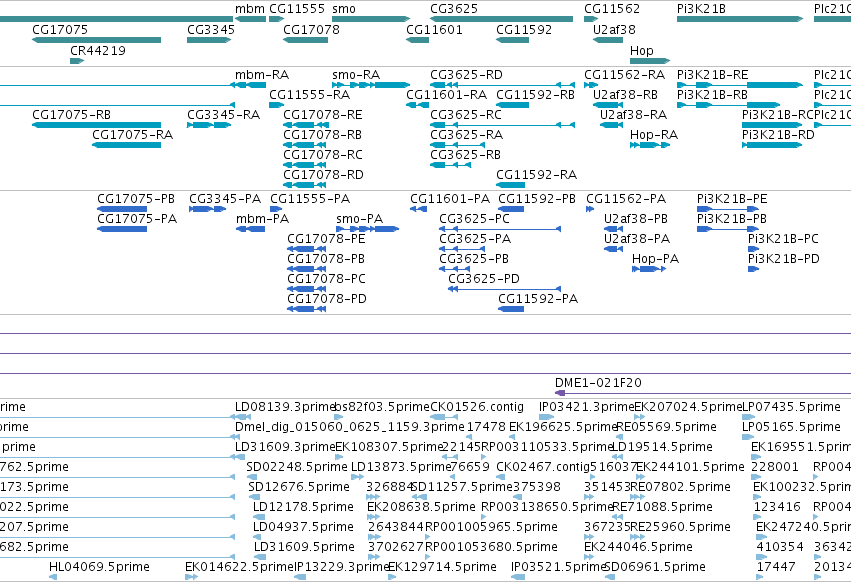
Task: Click the U2af38 gene
Action: point(608,40)
